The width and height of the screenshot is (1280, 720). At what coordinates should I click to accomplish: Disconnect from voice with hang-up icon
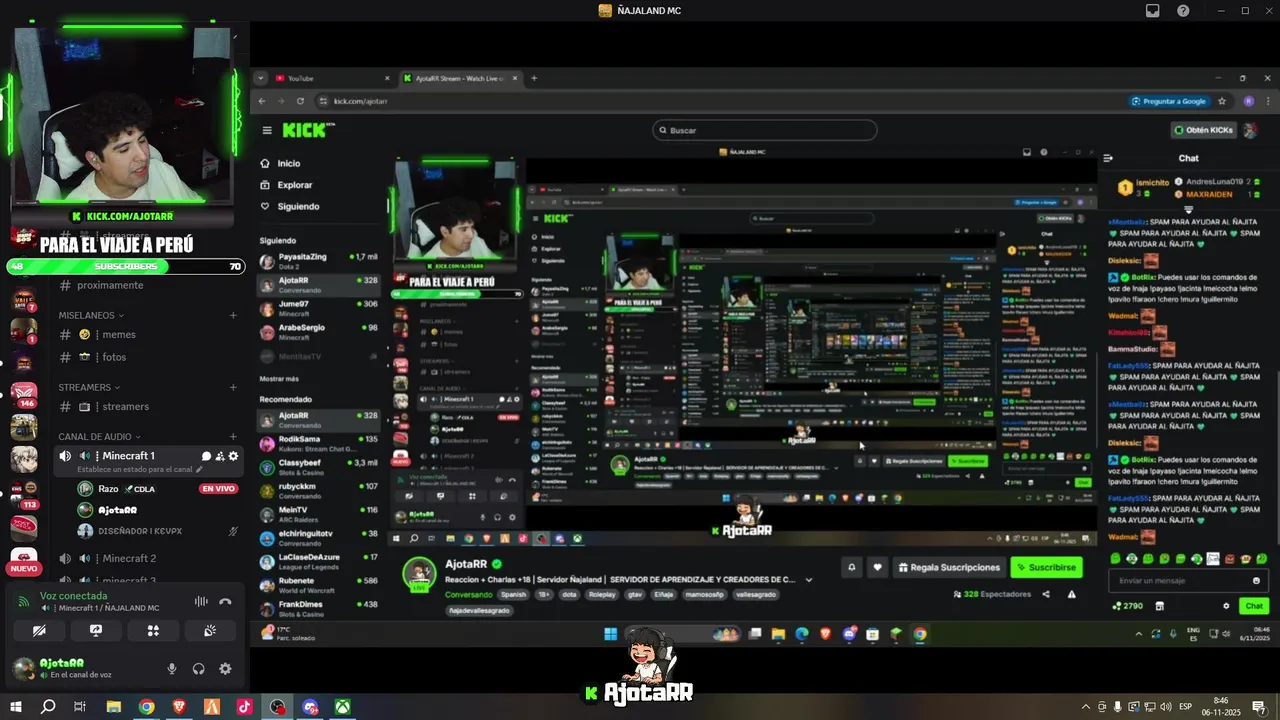225,601
